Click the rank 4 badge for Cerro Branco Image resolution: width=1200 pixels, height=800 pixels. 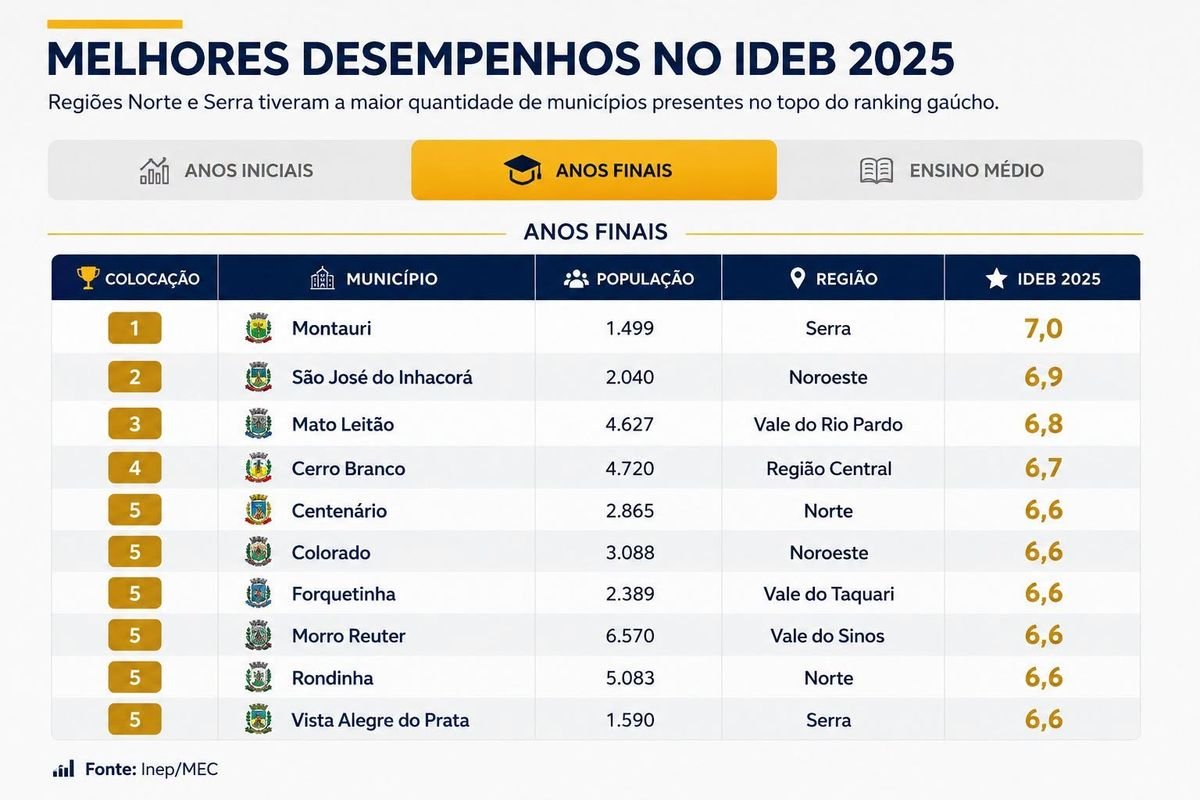click(134, 468)
